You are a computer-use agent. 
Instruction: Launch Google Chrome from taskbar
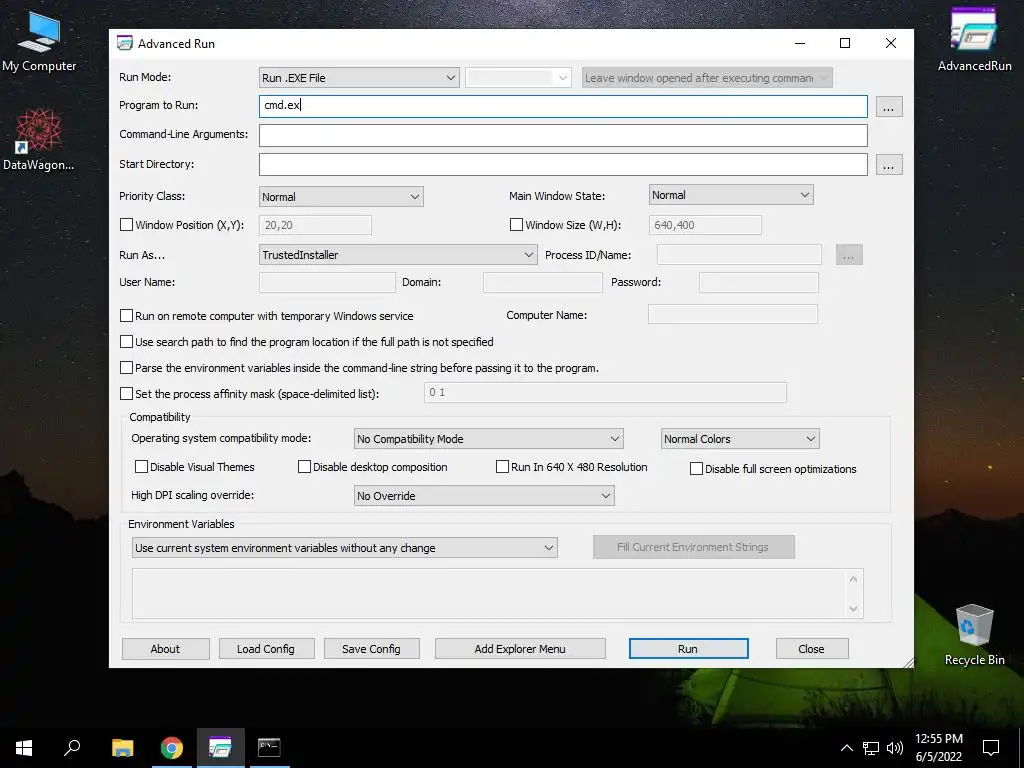pos(172,748)
